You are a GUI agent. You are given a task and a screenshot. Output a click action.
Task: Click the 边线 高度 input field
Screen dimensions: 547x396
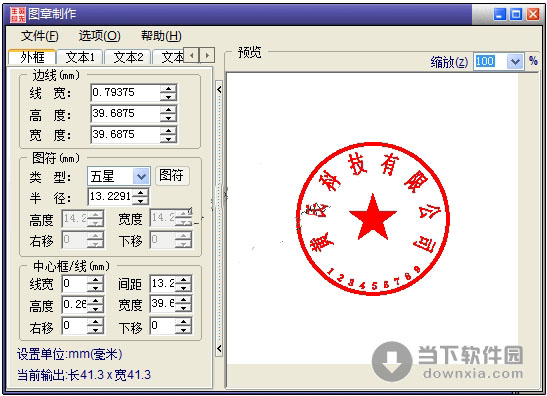click(126, 113)
